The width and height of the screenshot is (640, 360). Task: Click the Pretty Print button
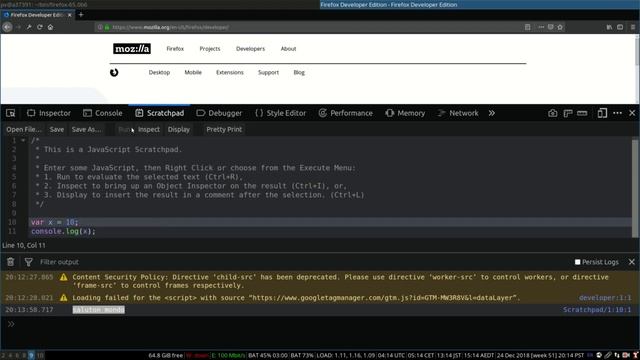224,129
